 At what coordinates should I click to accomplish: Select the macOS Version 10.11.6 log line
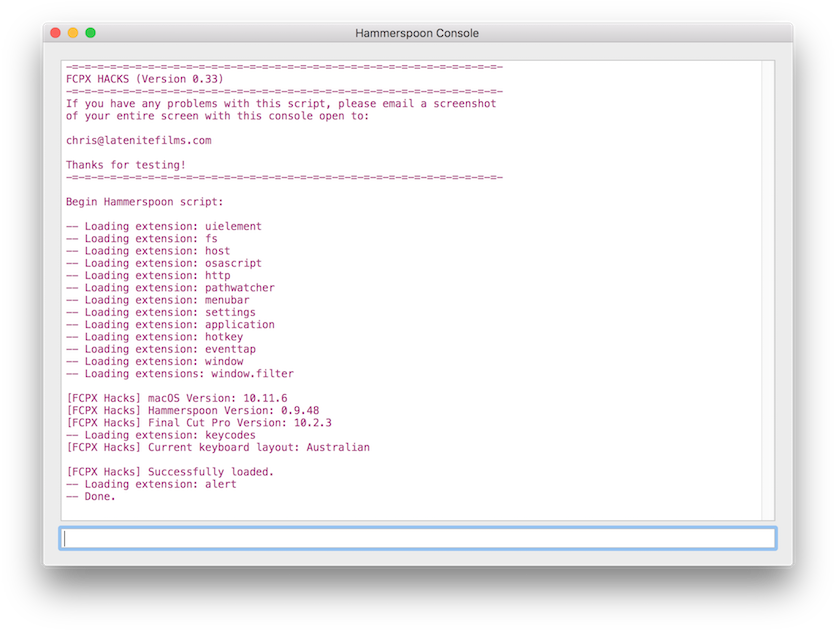[178, 398]
